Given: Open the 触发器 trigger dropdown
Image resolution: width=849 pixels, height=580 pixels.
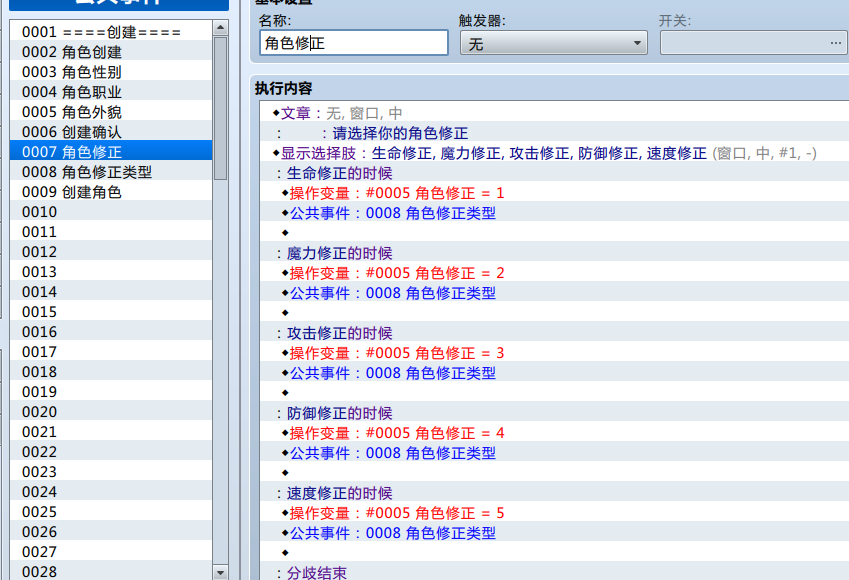Looking at the screenshot, I should click(x=553, y=43).
